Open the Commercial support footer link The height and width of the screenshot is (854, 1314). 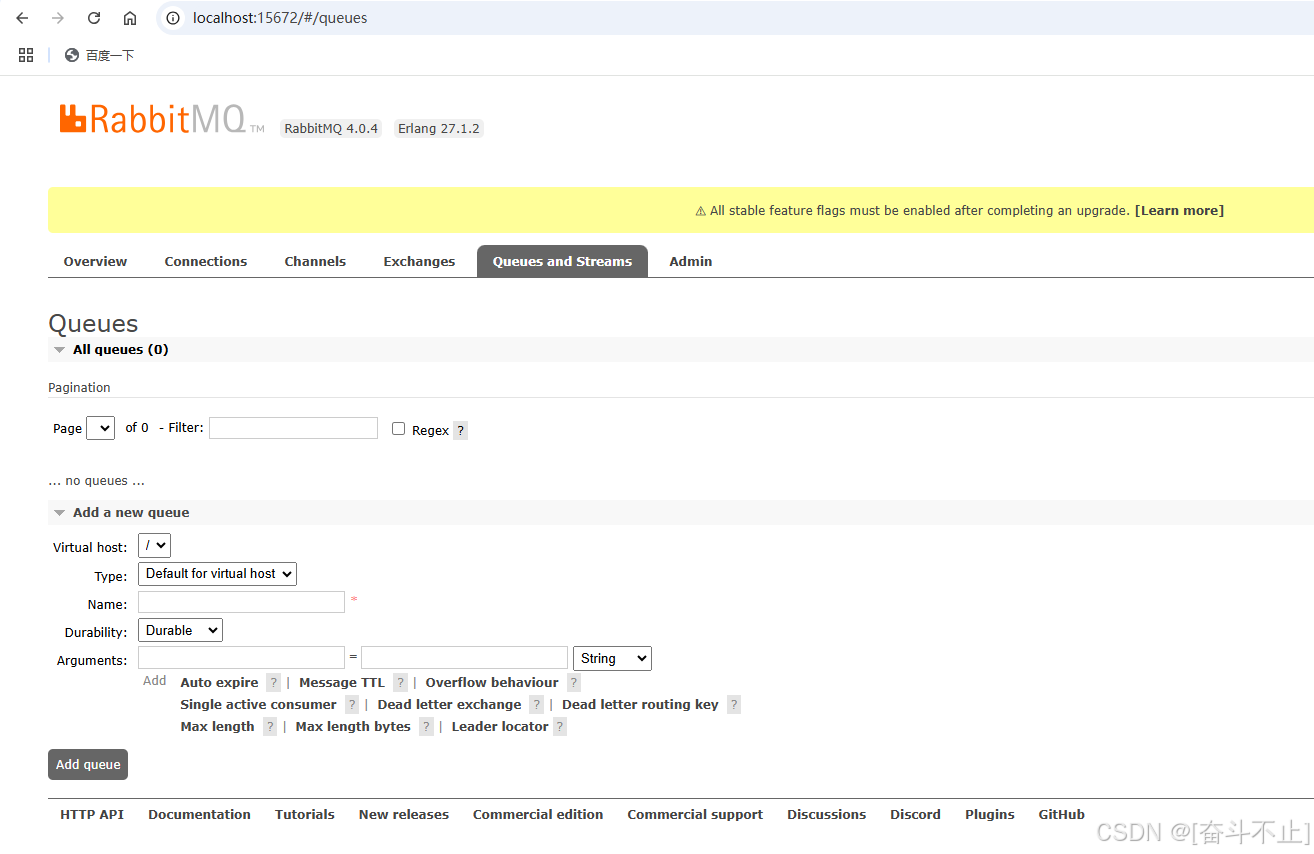(695, 815)
